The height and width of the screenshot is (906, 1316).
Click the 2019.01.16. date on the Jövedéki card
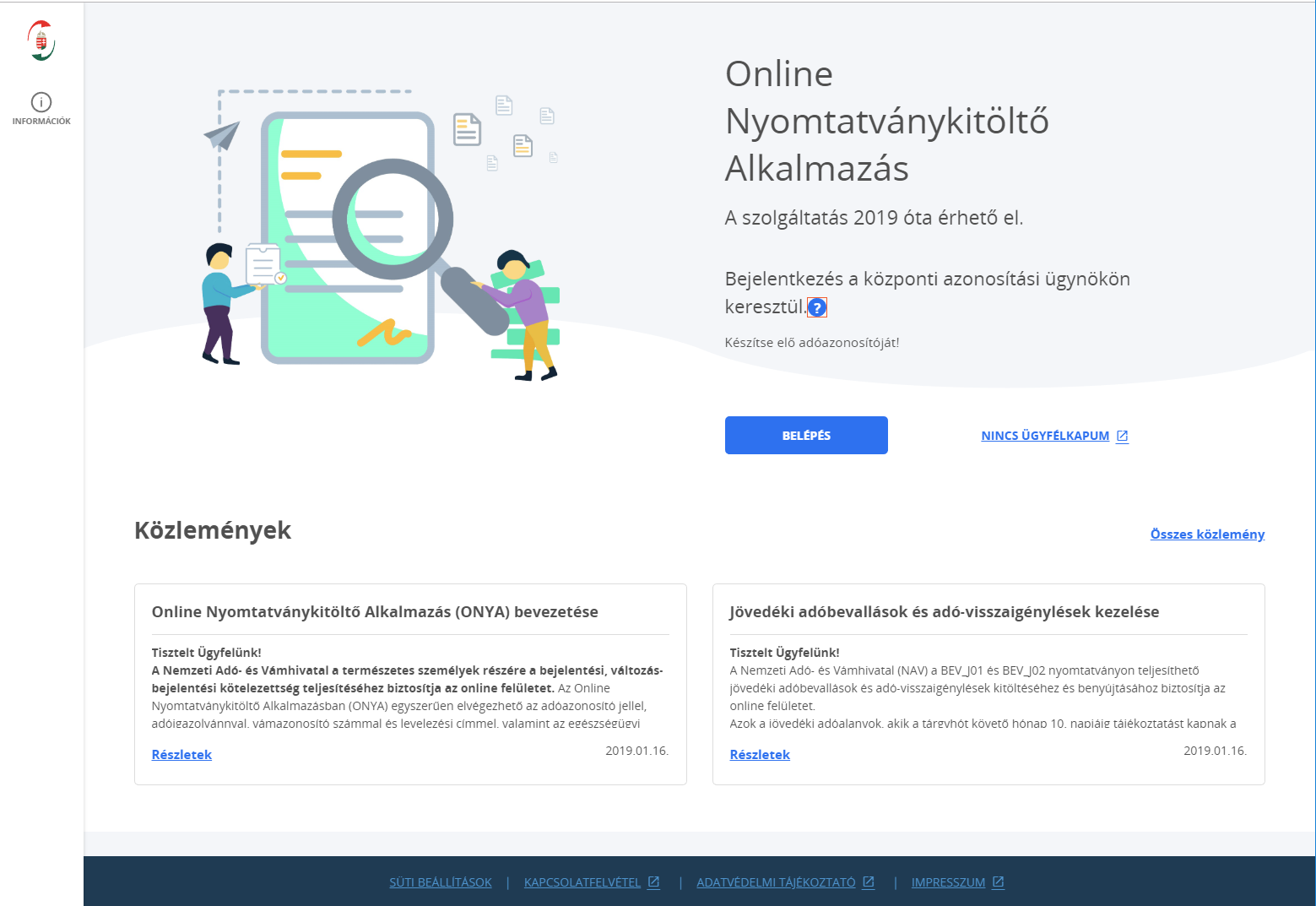(1216, 751)
